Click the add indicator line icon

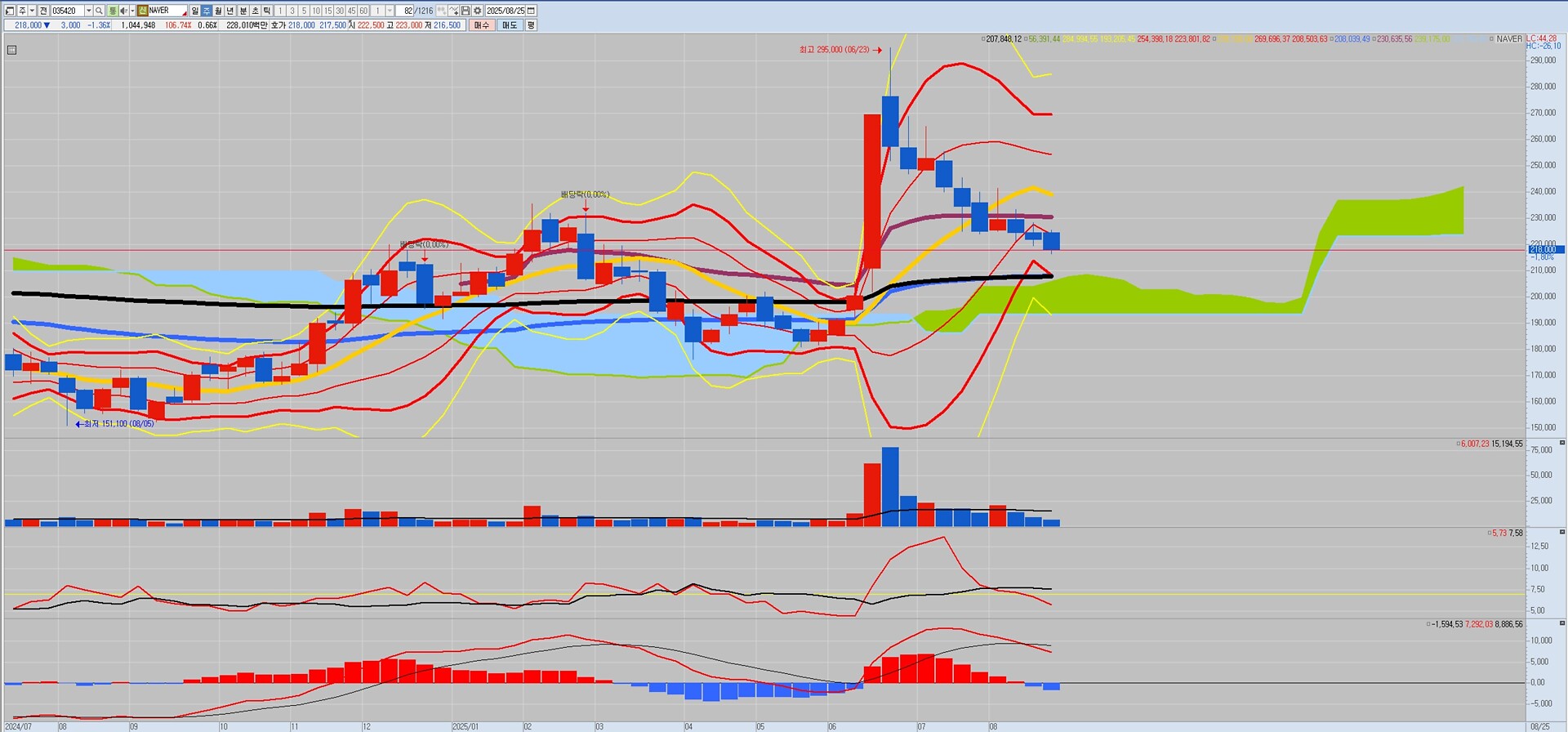click(453, 11)
